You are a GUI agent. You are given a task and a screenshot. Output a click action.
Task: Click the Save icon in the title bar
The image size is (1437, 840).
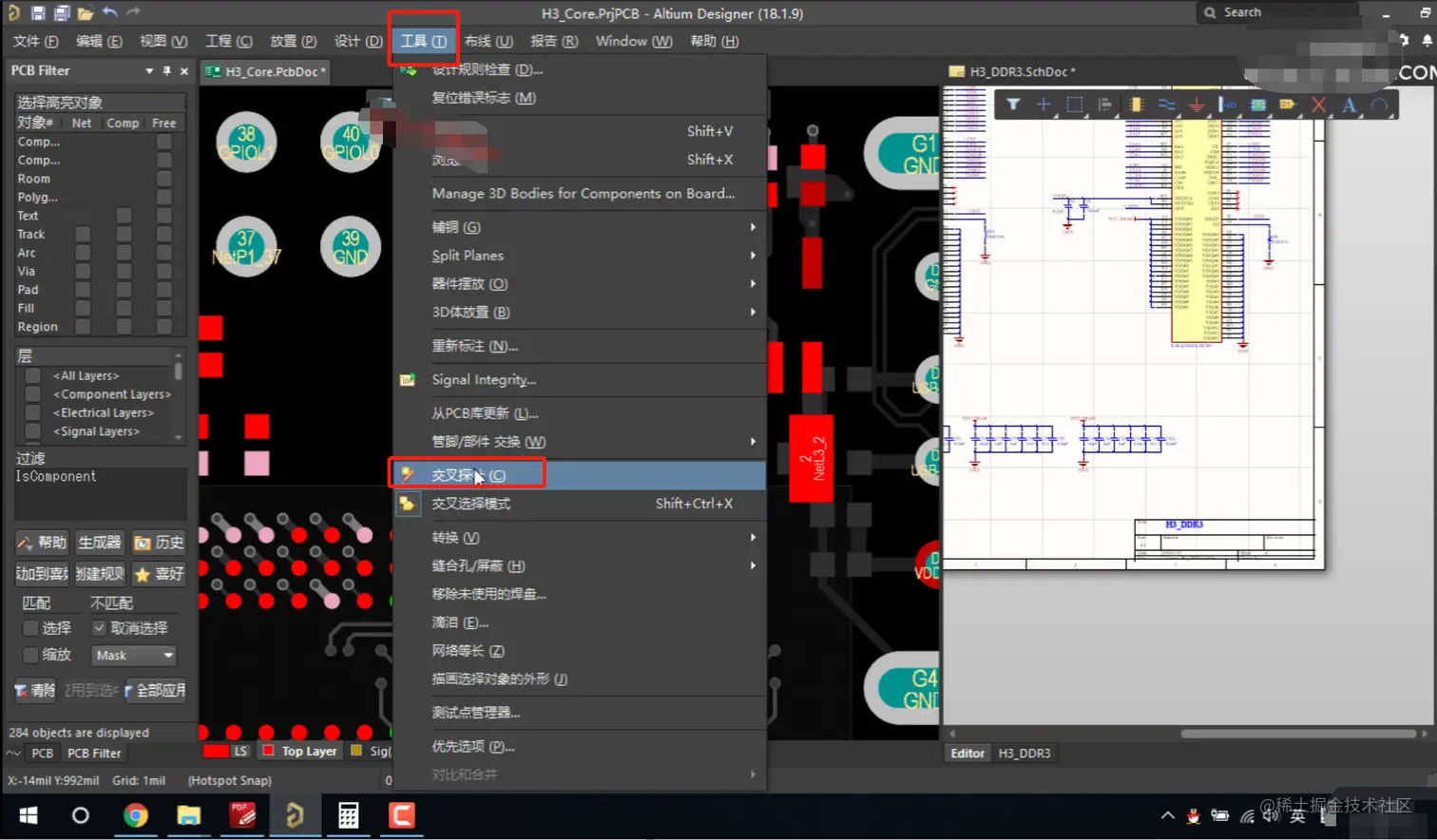coord(38,13)
